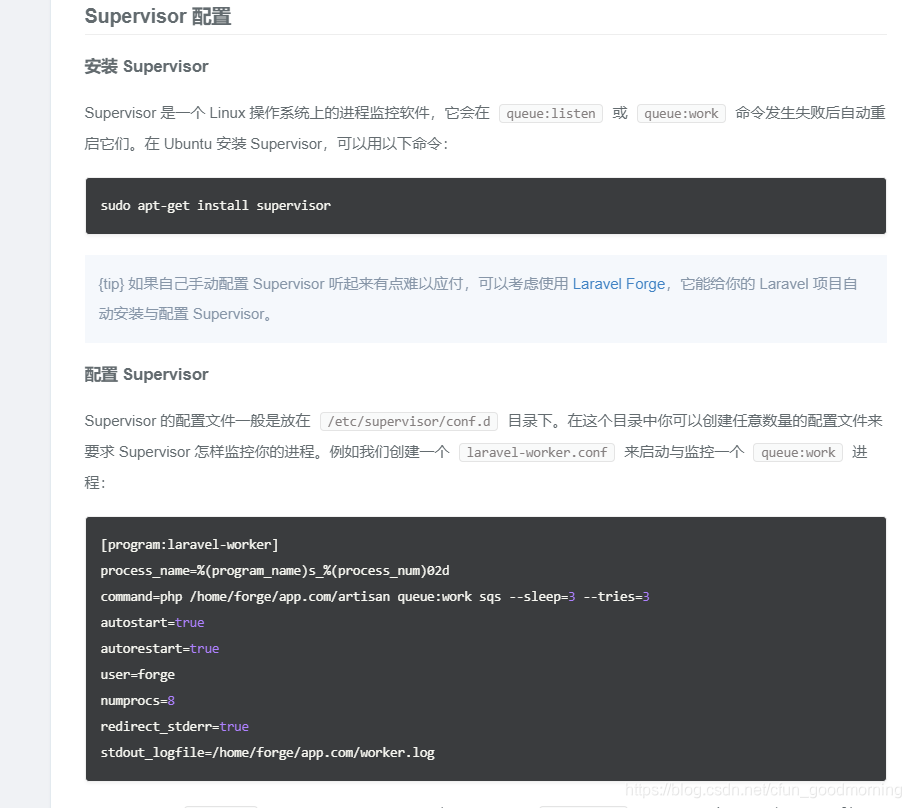The image size is (911, 808).
Task: Click the 'sudo apt-get install supervisor' command
Action: 216,206
